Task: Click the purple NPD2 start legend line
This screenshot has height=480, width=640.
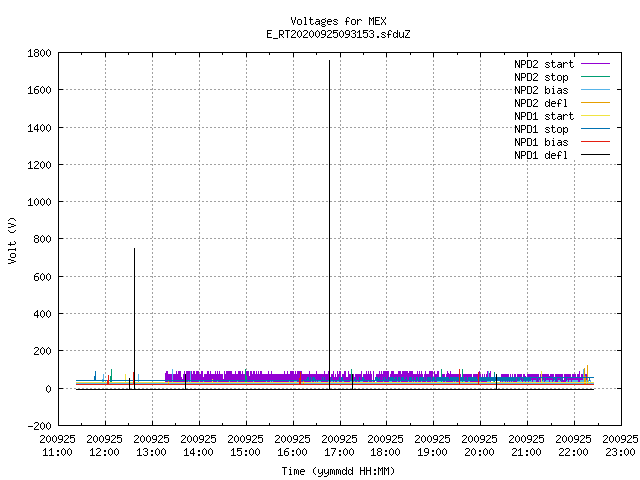Action: [595, 64]
